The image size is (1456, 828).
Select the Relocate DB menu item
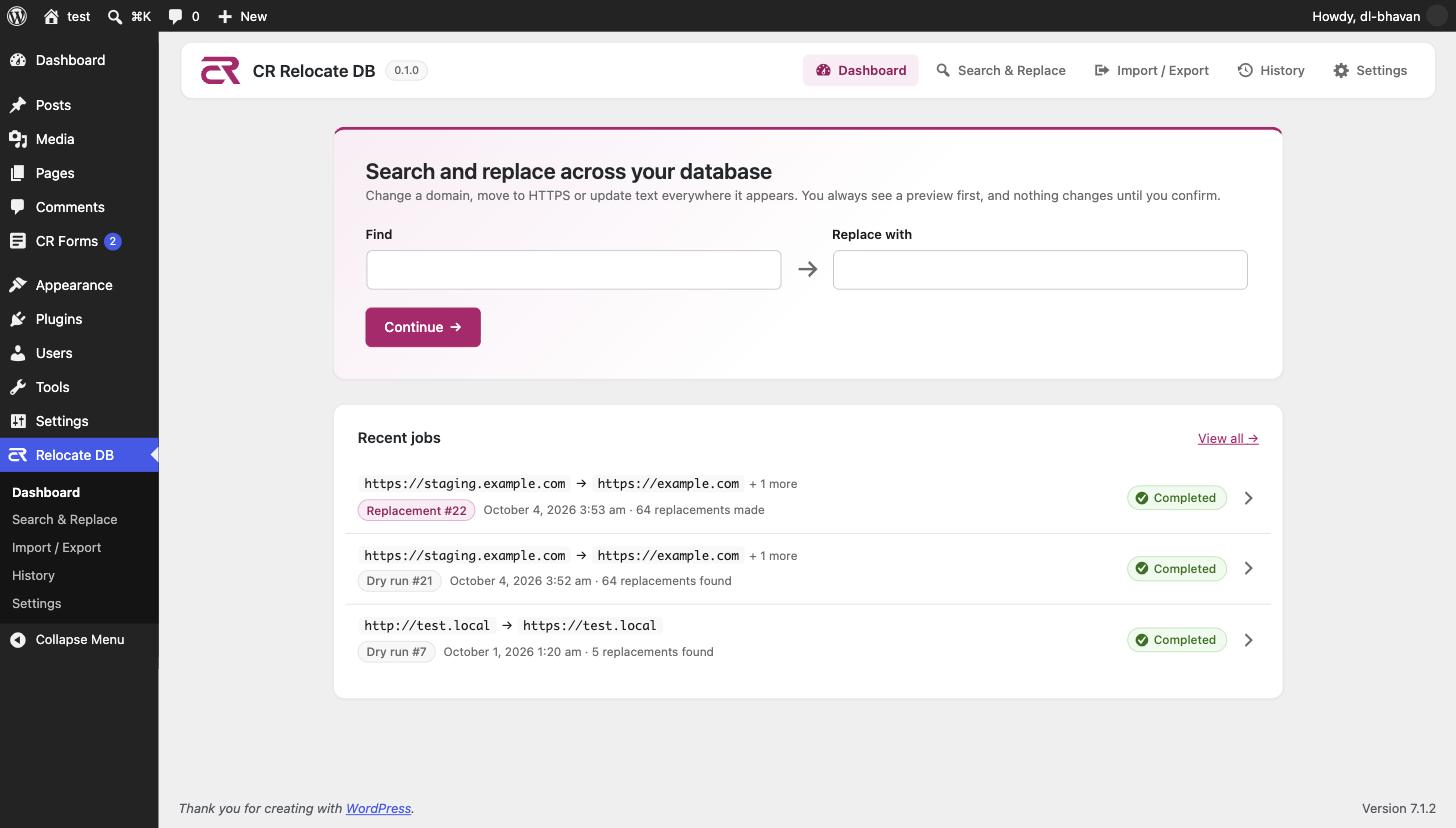(79, 455)
